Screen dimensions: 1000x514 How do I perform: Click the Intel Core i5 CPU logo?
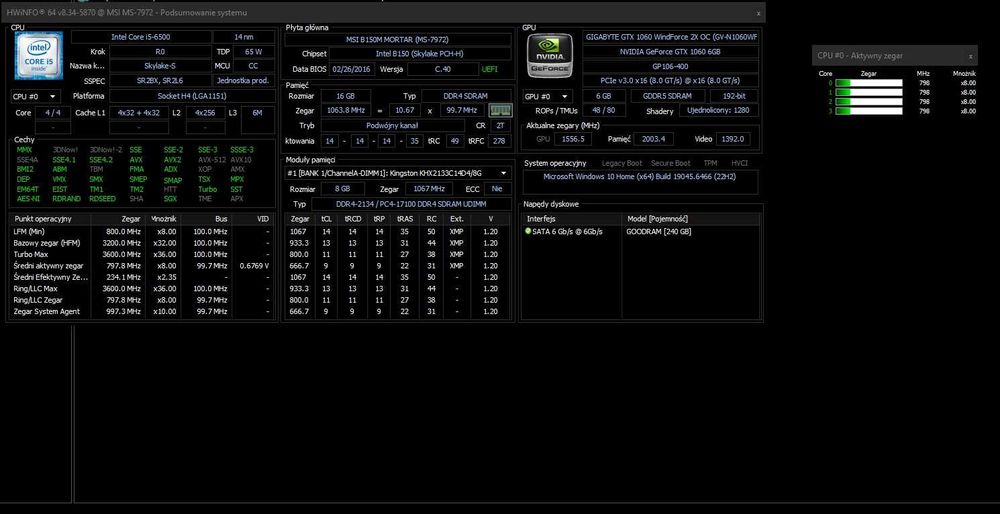38,56
